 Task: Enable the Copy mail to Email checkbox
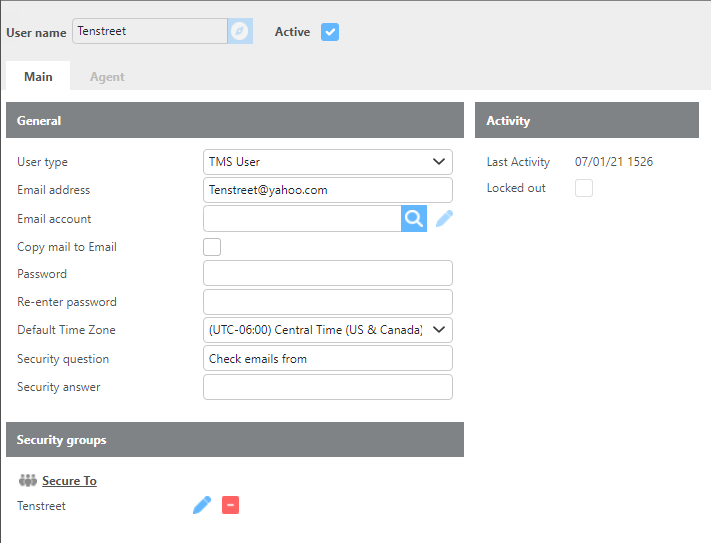[212, 247]
